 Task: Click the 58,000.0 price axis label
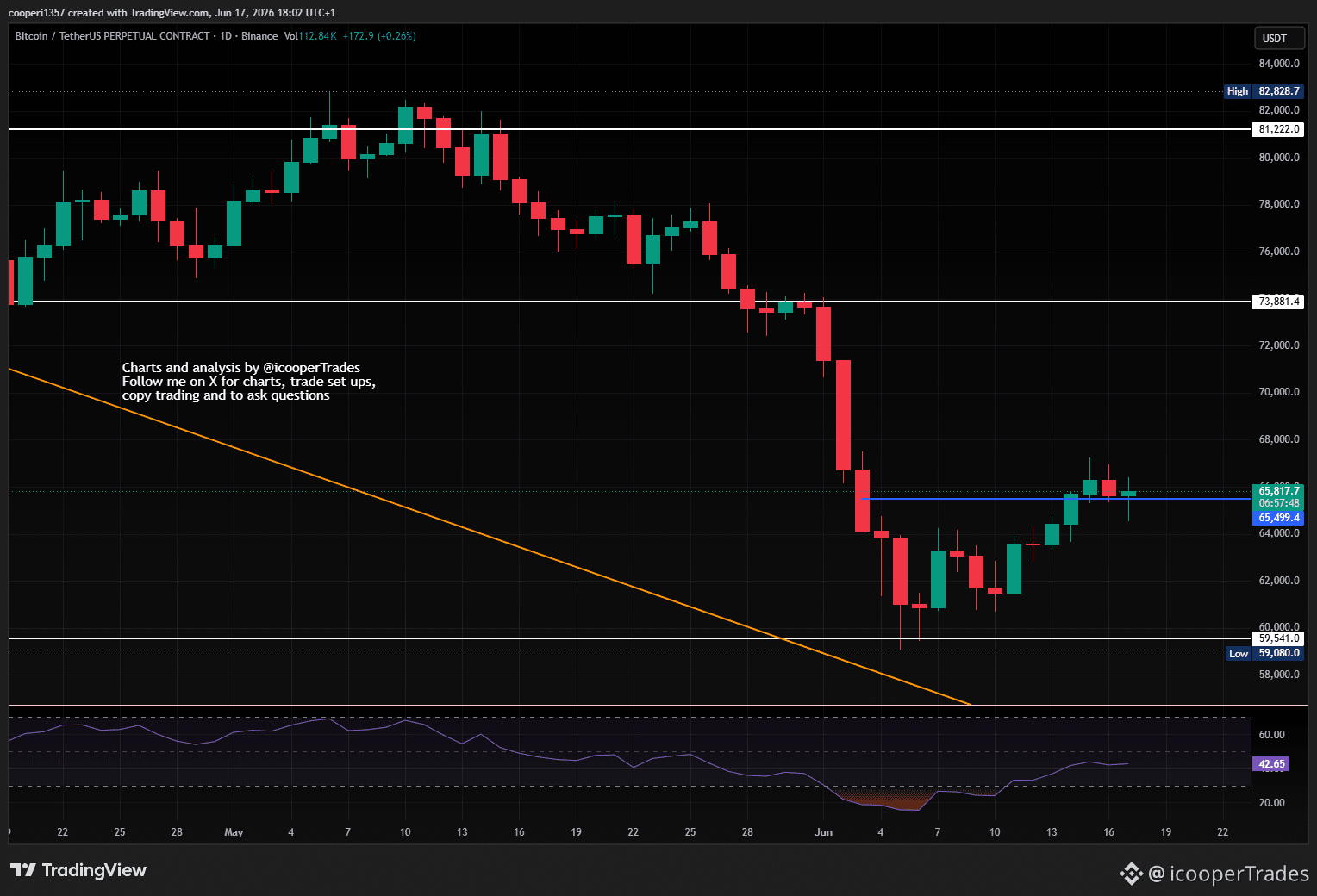(x=1279, y=675)
